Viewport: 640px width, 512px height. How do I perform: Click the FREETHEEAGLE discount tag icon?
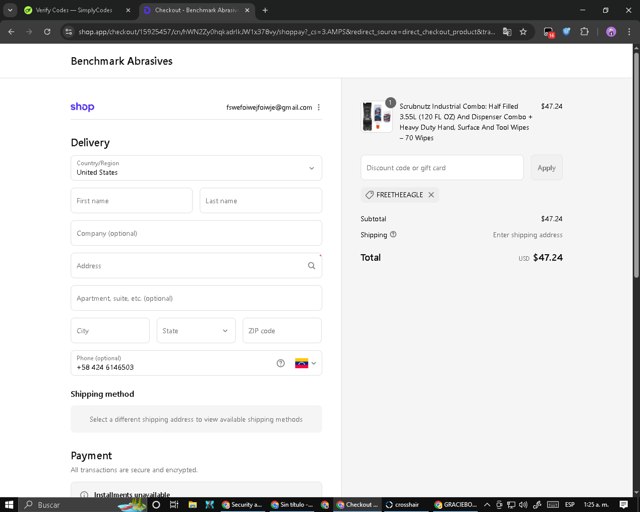[x=369, y=195]
